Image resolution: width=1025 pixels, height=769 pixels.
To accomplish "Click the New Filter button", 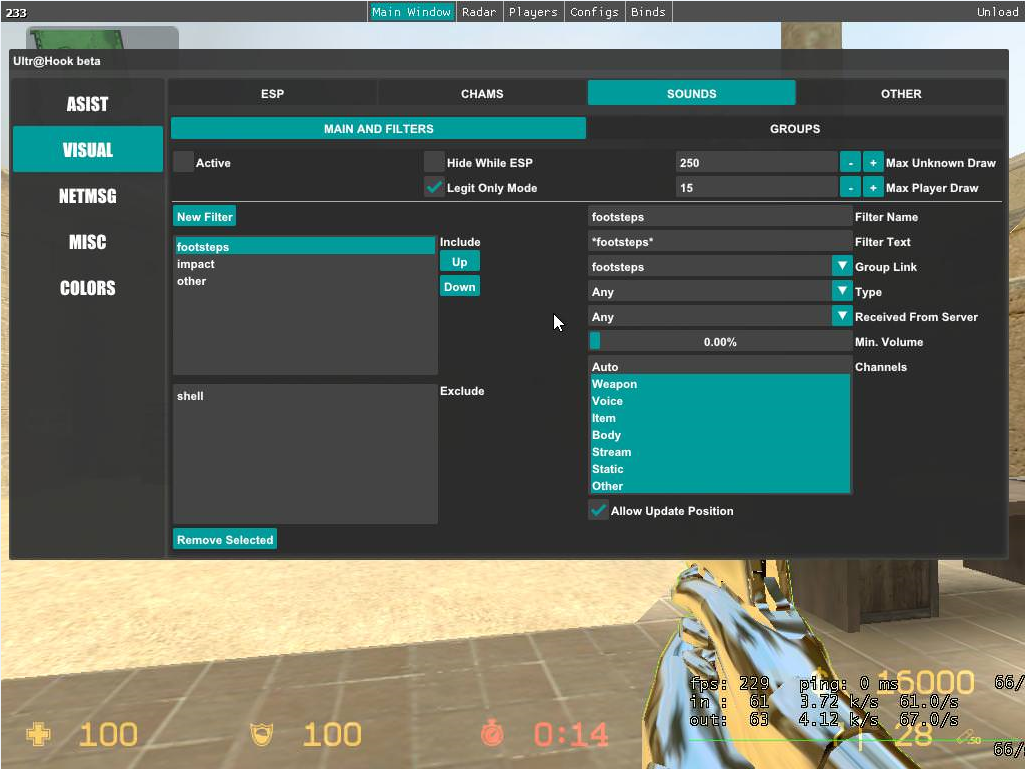I will tap(205, 216).
